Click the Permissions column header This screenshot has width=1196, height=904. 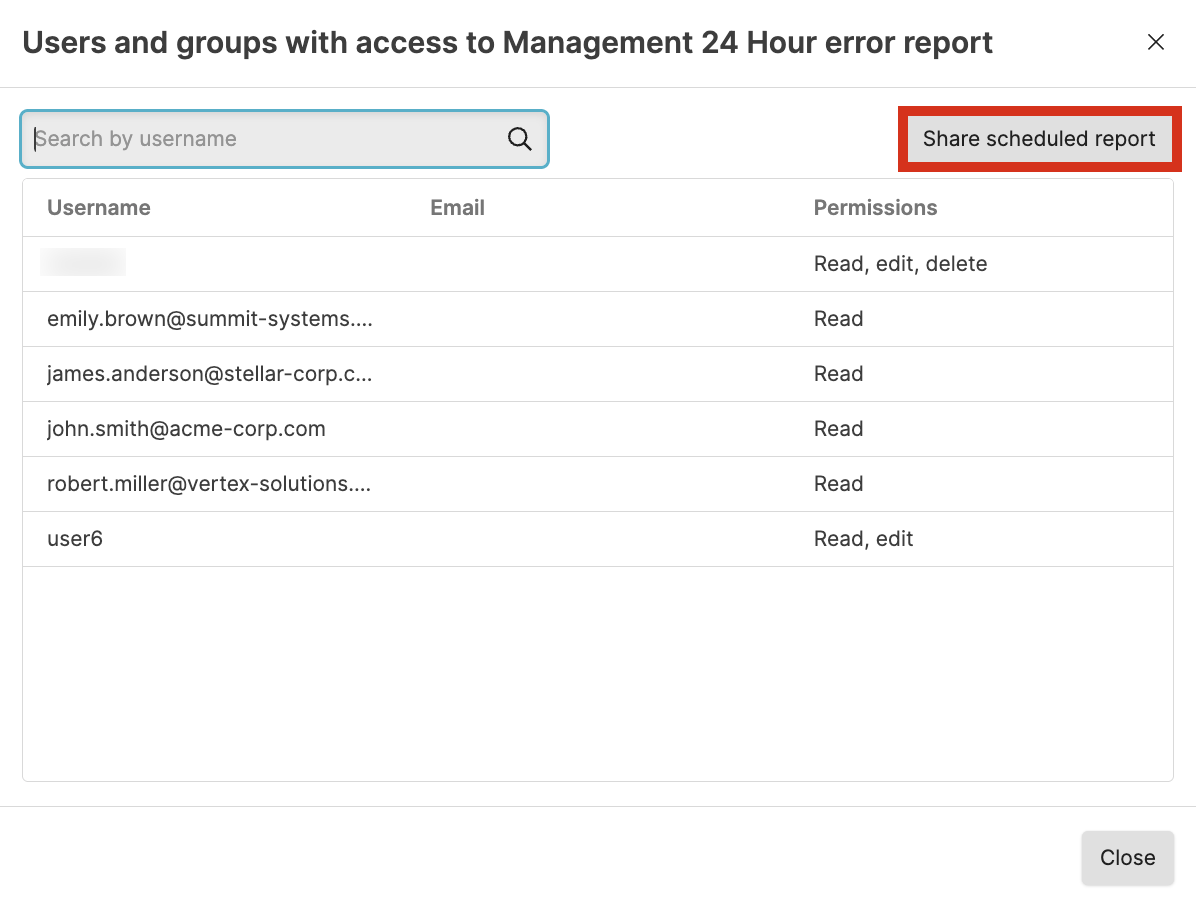click(875, 208)
